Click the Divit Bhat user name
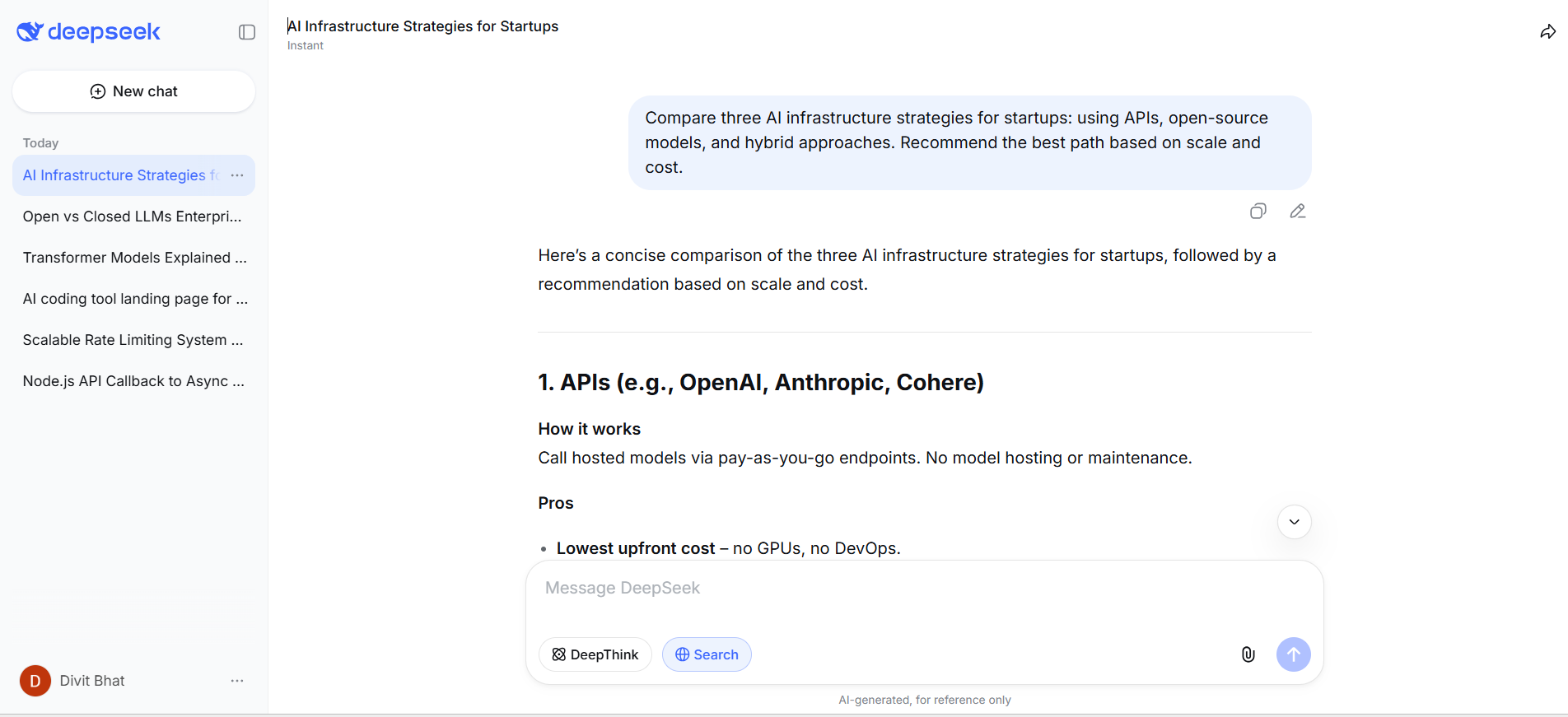The width and height of the screenshot is (1568, 717). (x=92, y=681)
